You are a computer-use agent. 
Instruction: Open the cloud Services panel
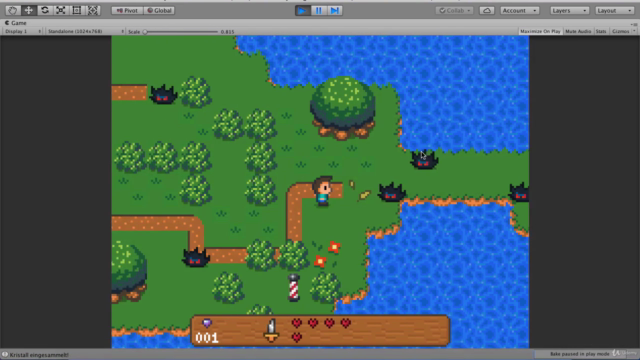pyautogui.click(x=487, y=11)
